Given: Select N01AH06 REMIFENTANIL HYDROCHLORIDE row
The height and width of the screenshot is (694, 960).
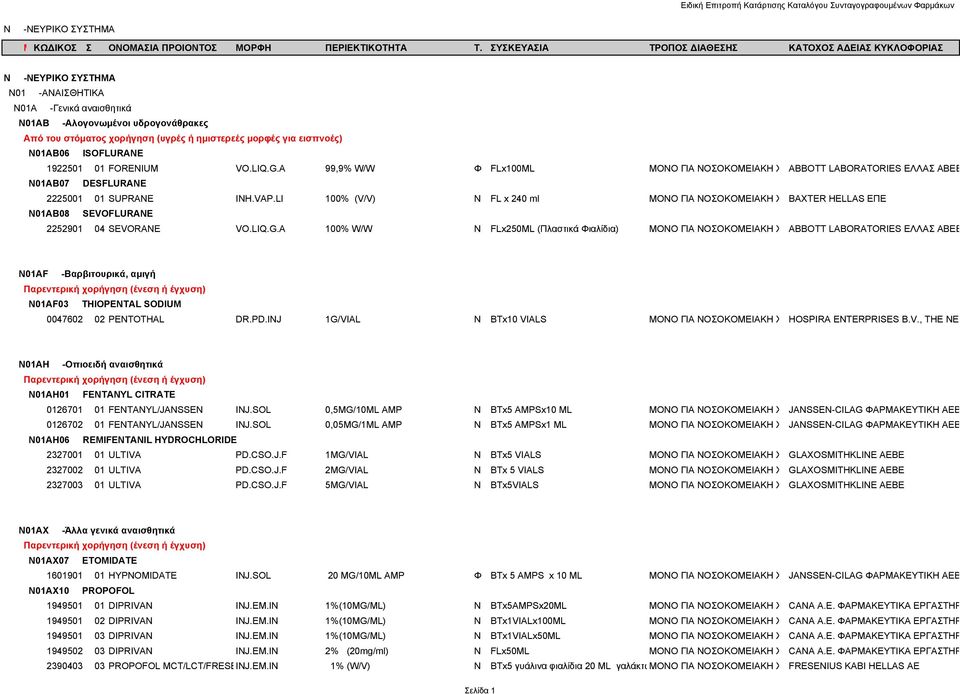Looking at the screenshot, I should tap(132, 440).
